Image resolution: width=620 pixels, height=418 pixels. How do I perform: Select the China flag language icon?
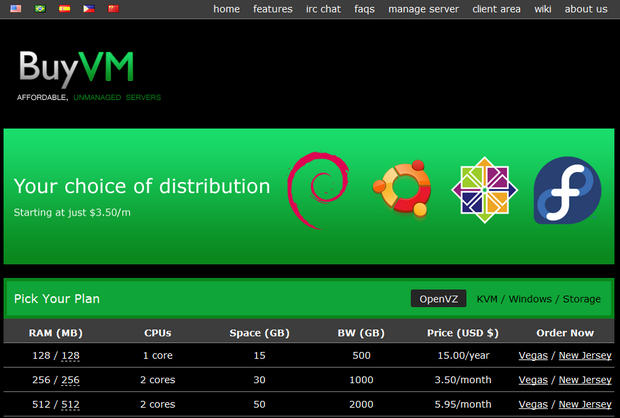[113, 8]
